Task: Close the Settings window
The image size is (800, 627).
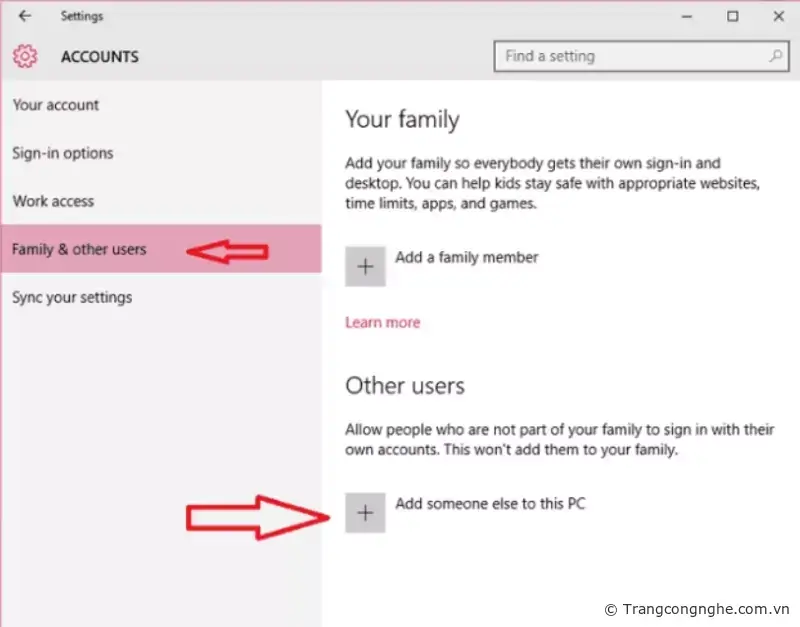Action: [779, 16]
